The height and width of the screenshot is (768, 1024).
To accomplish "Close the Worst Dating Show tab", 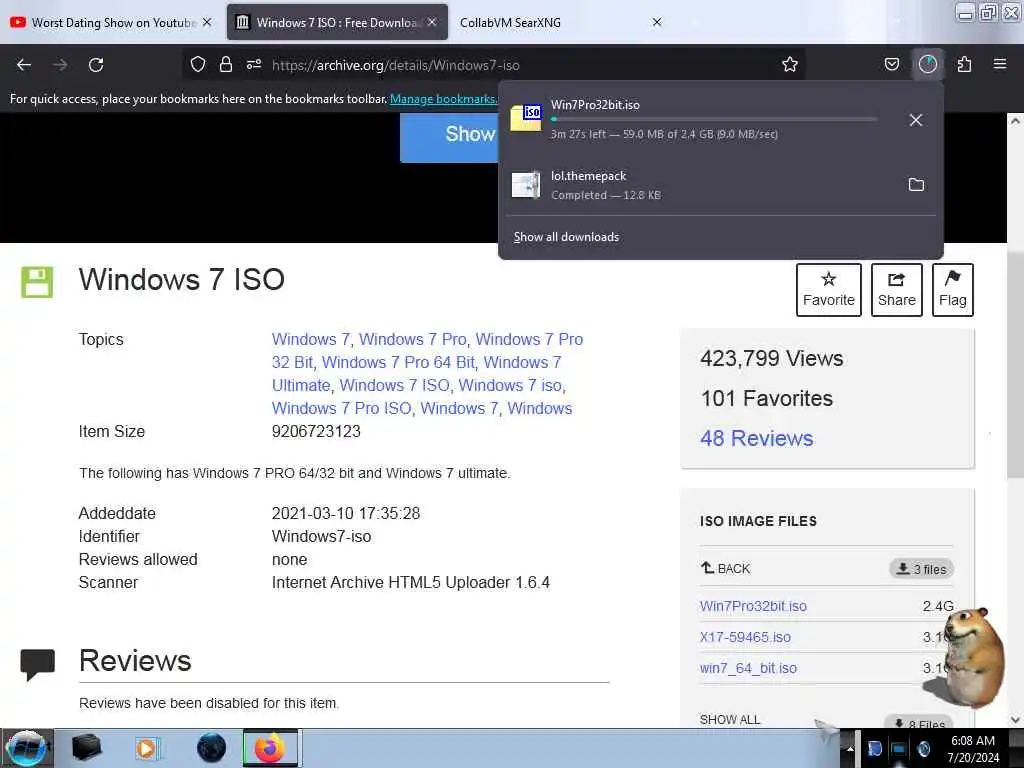I will coord(207,22).
